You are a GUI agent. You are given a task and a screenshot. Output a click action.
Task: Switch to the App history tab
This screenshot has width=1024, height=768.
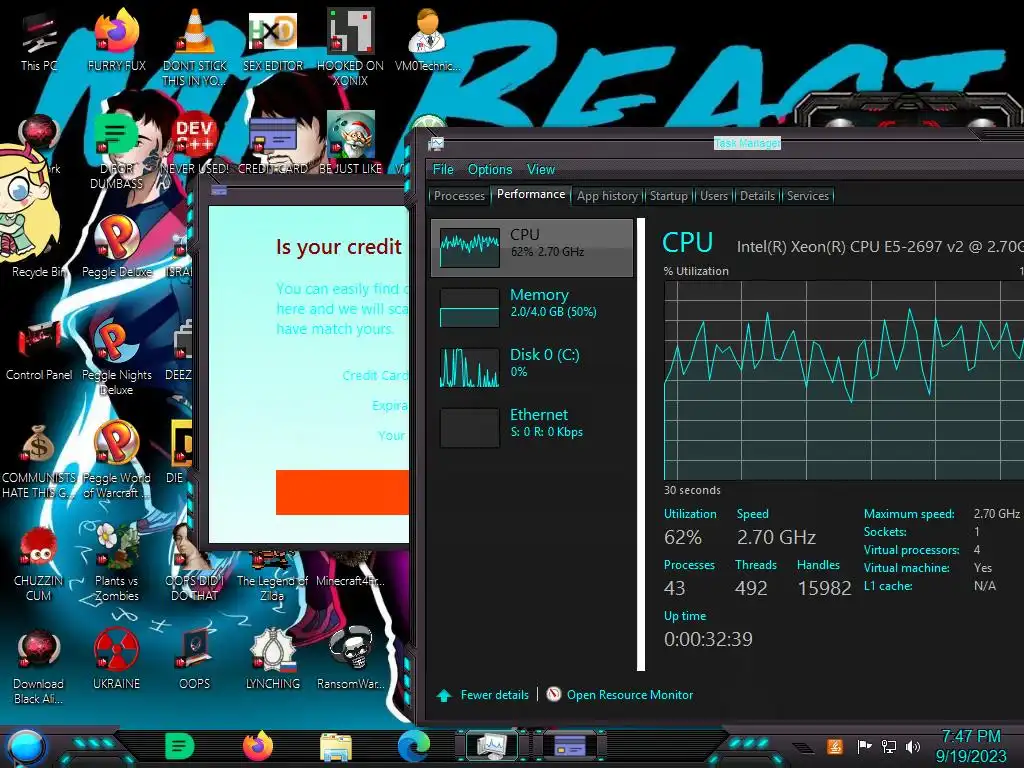(607, 196)
